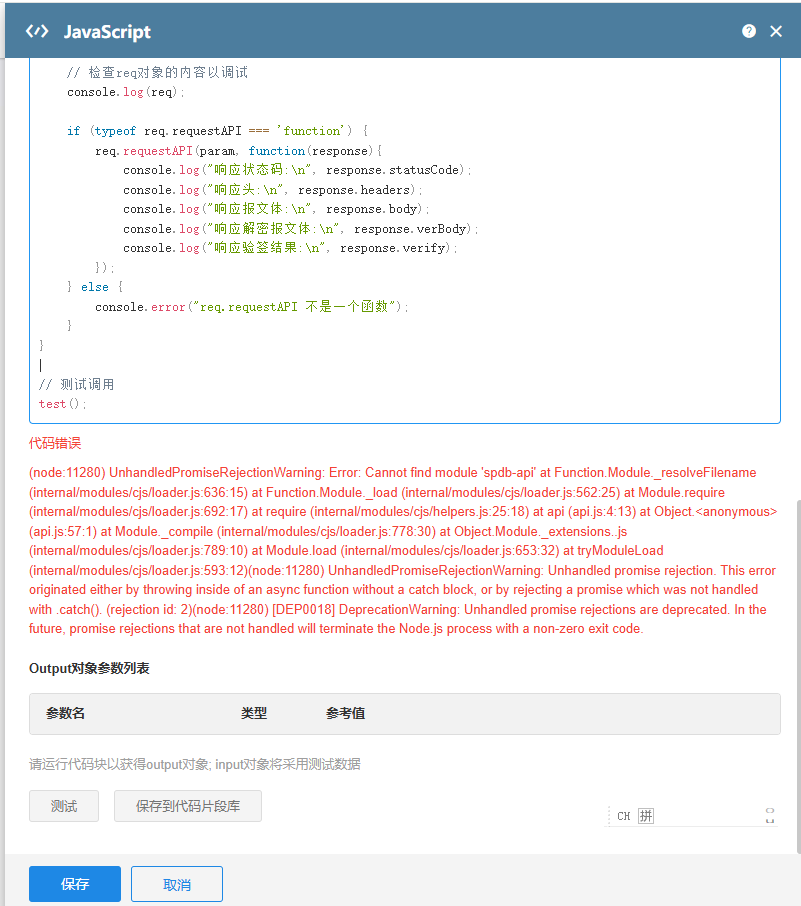
Task: Click the console.log(req) code line
Action: click(125, 92)
